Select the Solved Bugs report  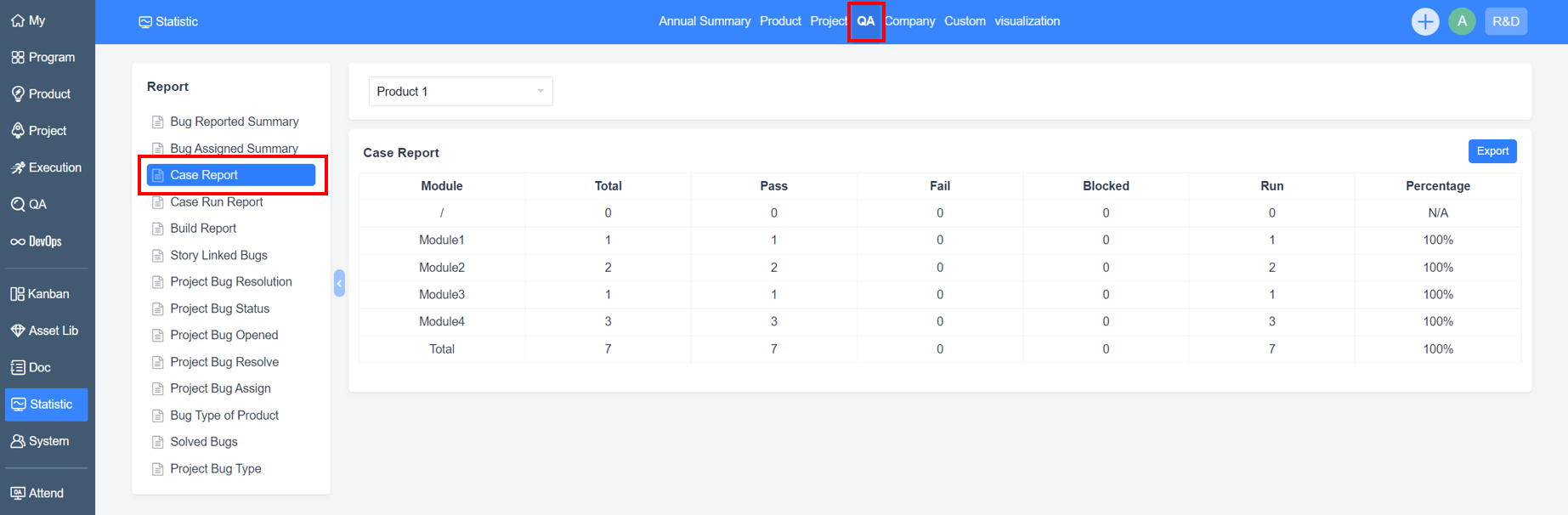pos(204,442)
